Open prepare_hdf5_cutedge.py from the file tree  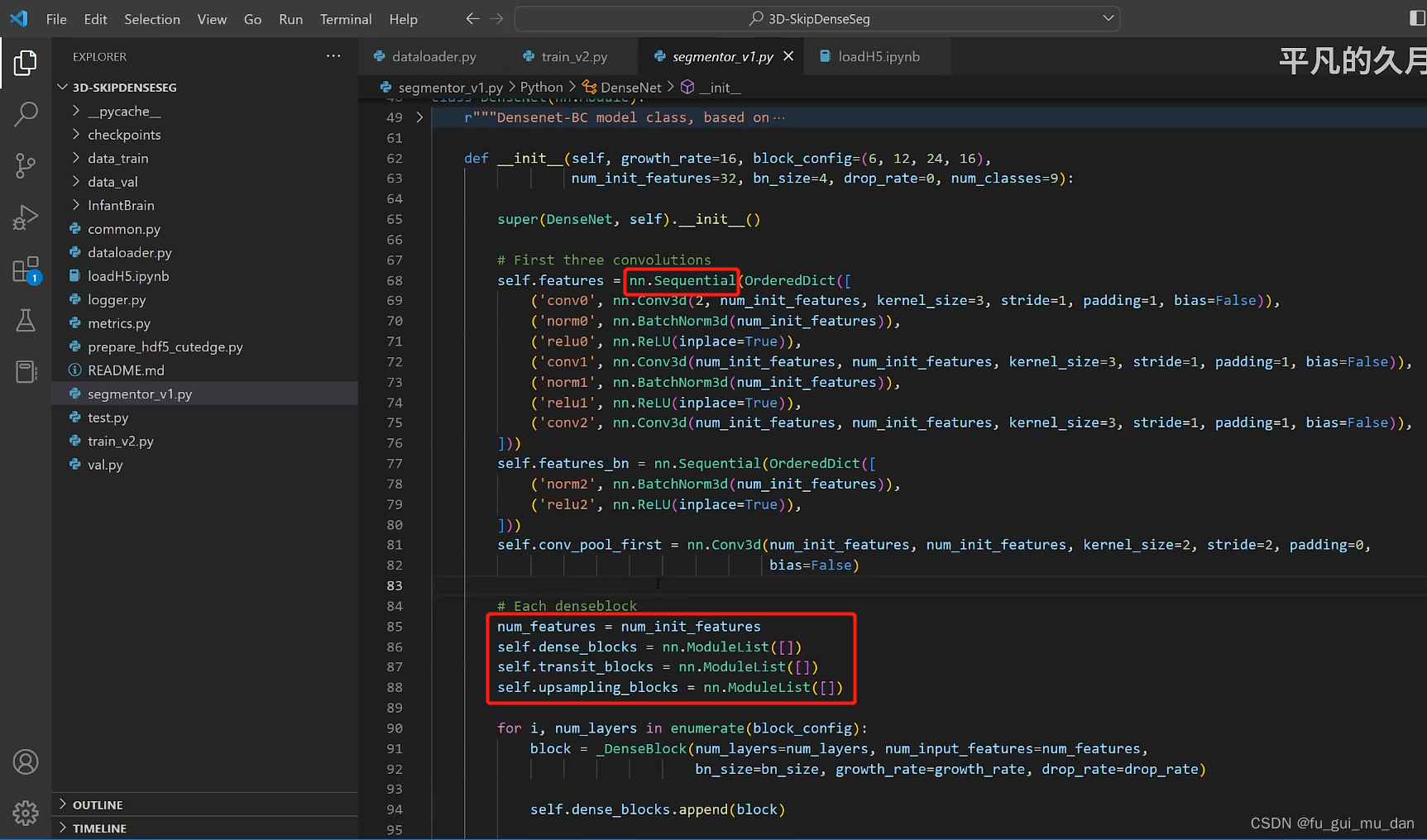click(x=165, y=346)
